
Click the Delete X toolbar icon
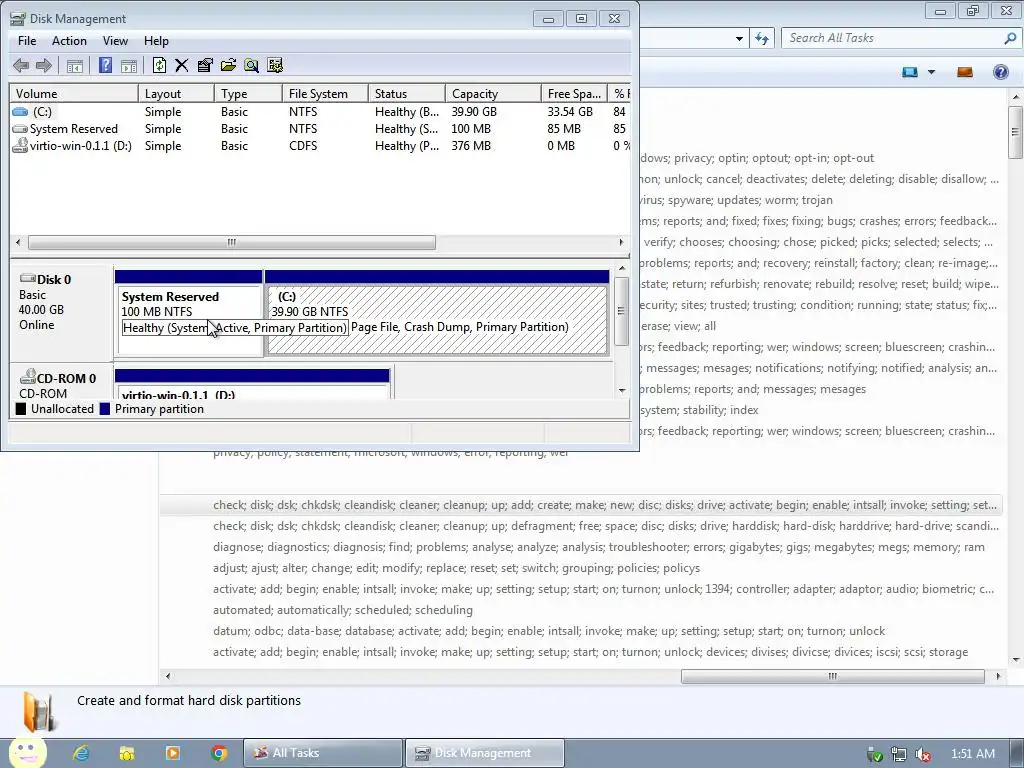(x=182, y=65)
